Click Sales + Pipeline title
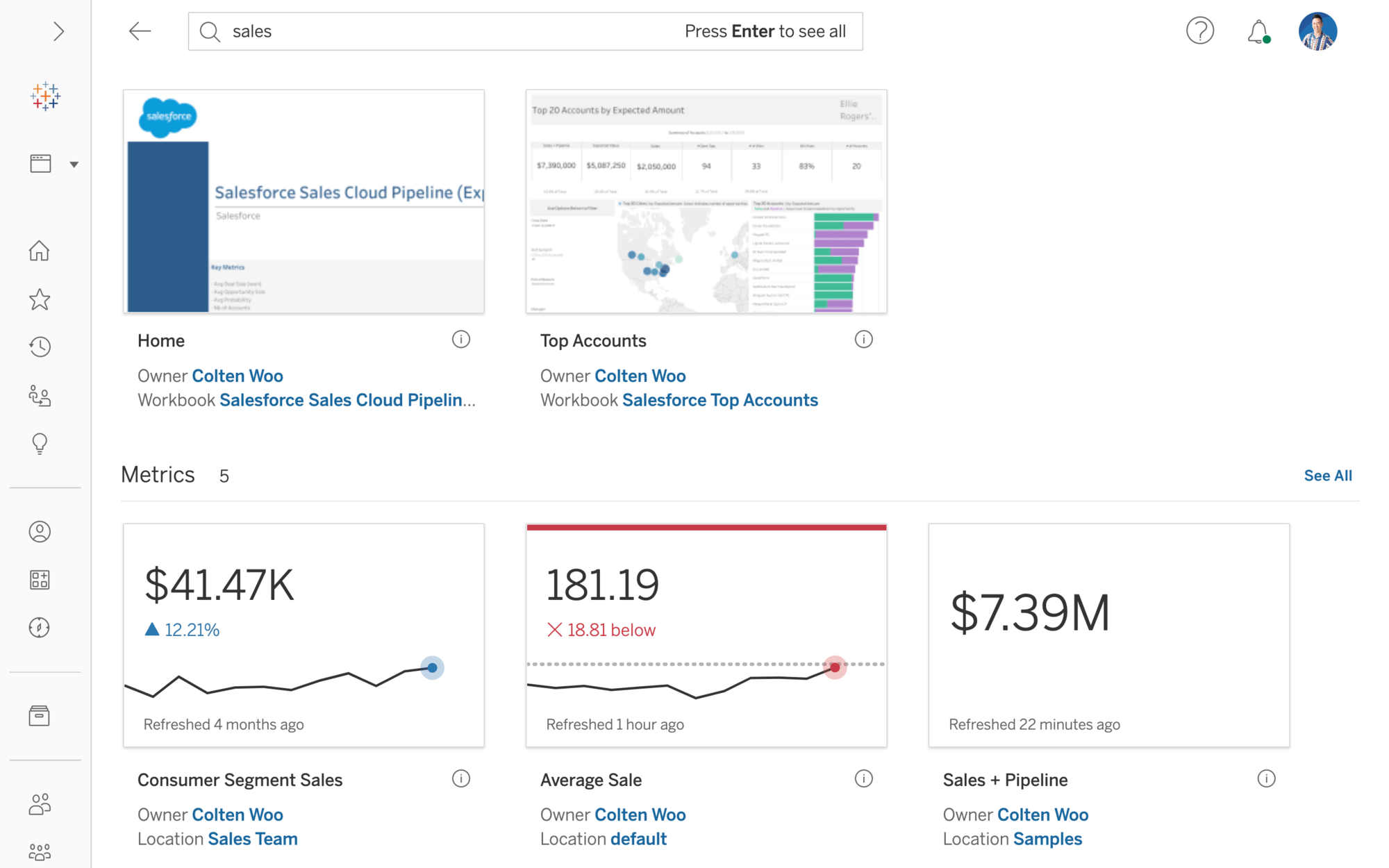Screen dimensions: 1389x868 tap(1005, 780)
